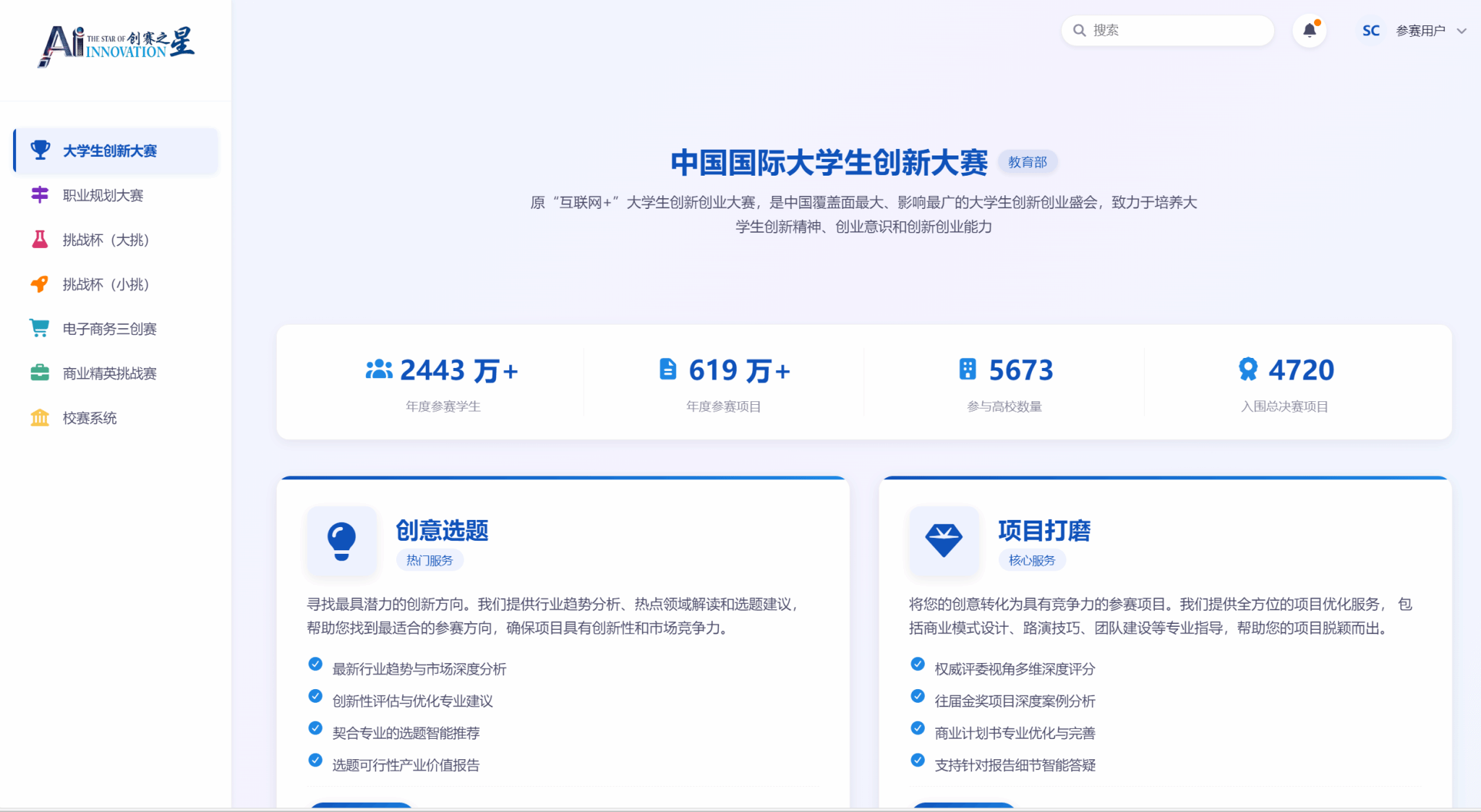Click the rocket icon for 挑战杯(小挑)
Screen dimensions: 1481x812
coord(40,284)
